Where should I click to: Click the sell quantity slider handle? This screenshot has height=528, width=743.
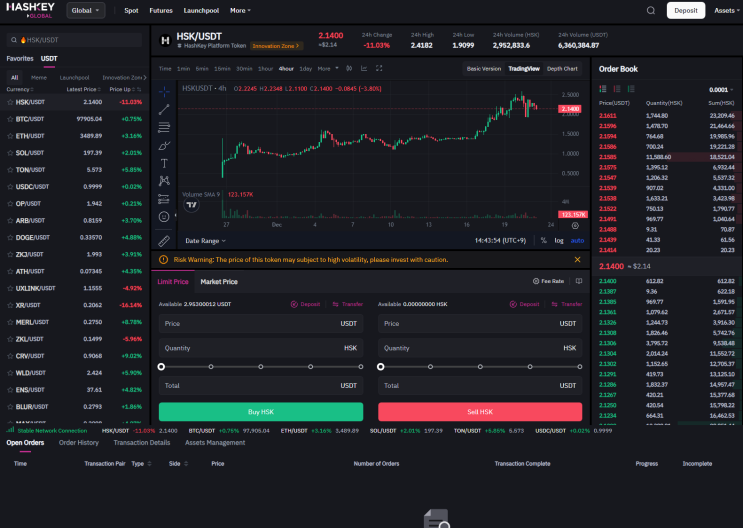point(381,367)
